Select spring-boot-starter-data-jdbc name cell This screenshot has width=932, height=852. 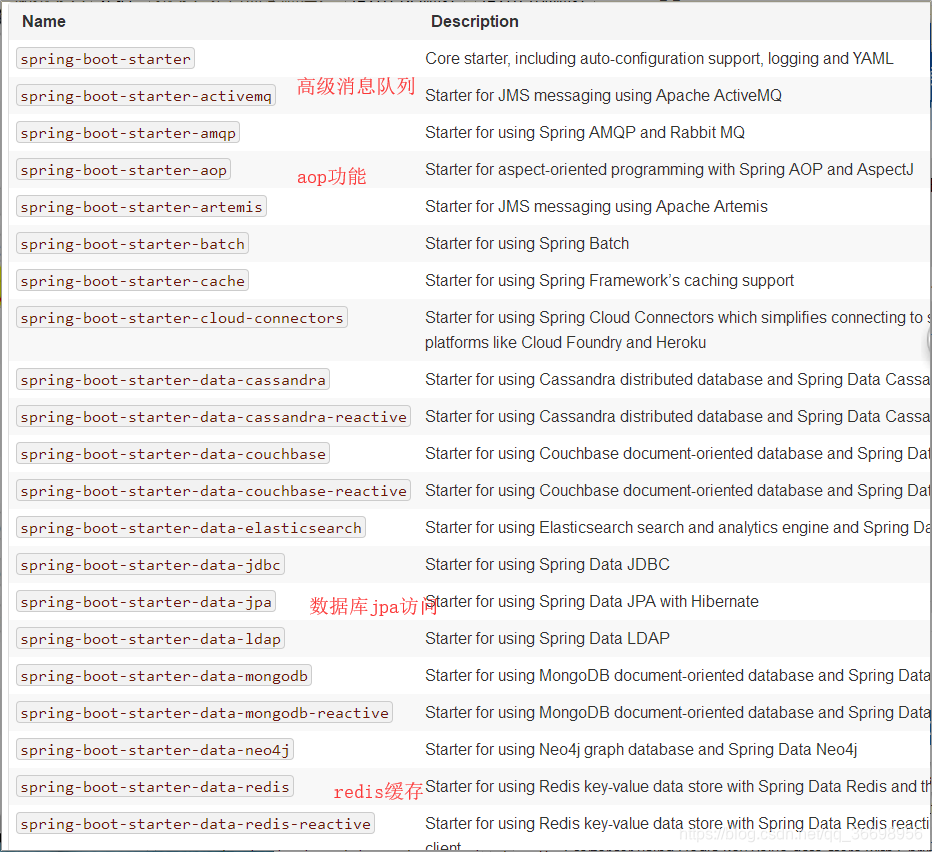pyautogui.click(x=150, y=564)
